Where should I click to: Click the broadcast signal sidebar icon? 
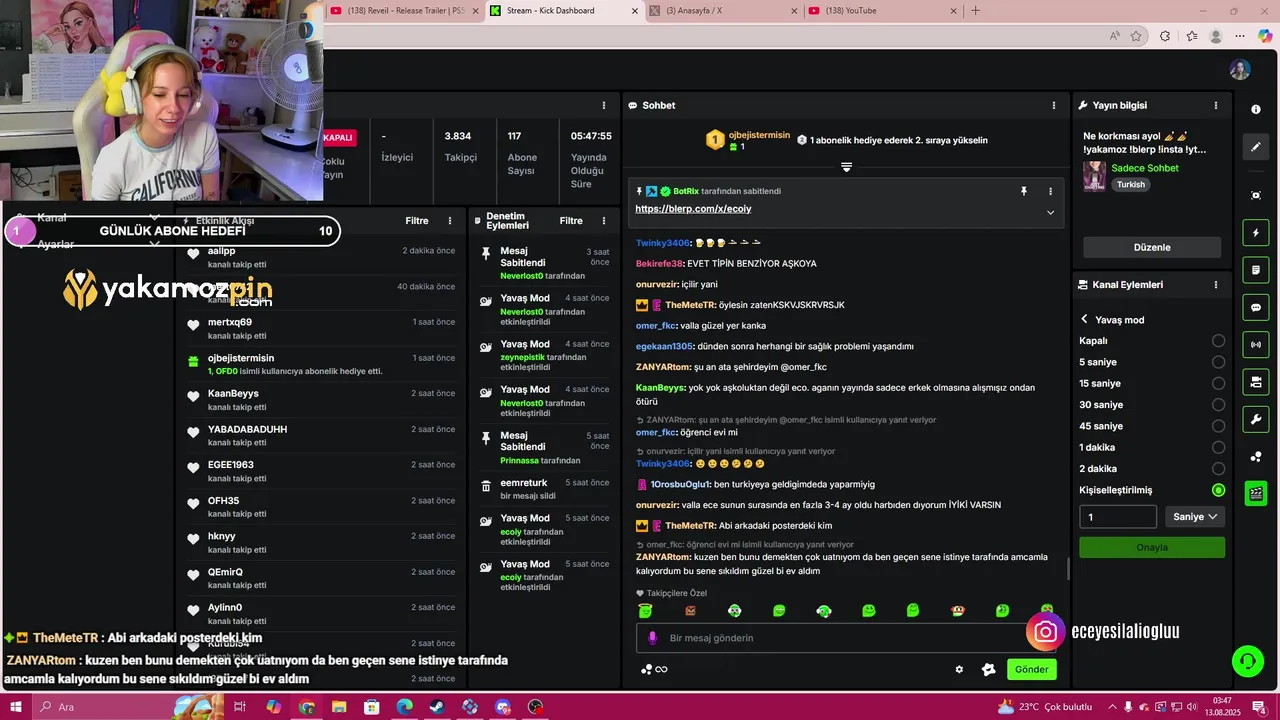point(1256,345)
